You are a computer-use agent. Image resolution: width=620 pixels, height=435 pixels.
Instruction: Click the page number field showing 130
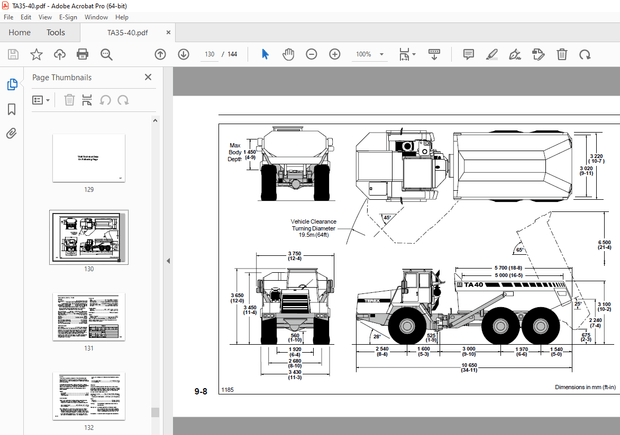(210, 54)
